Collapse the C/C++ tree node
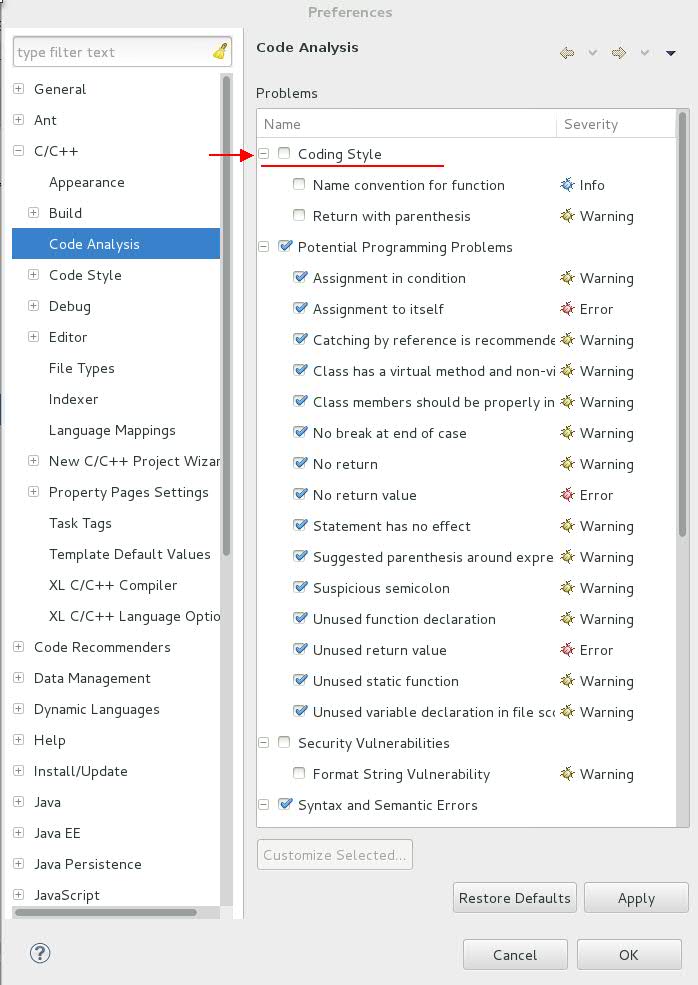The image size is (698, 985). [18, 152]
